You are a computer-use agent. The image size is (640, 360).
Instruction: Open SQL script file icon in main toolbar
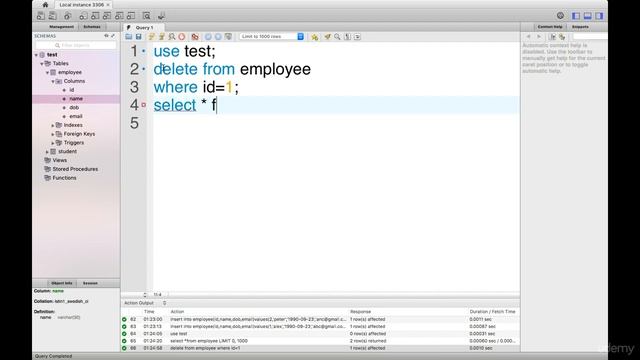tap(53, 16)
